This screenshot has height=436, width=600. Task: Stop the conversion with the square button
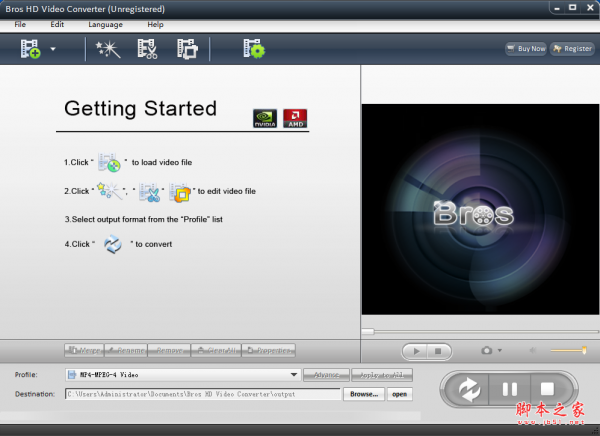click(x=548, y=389)
